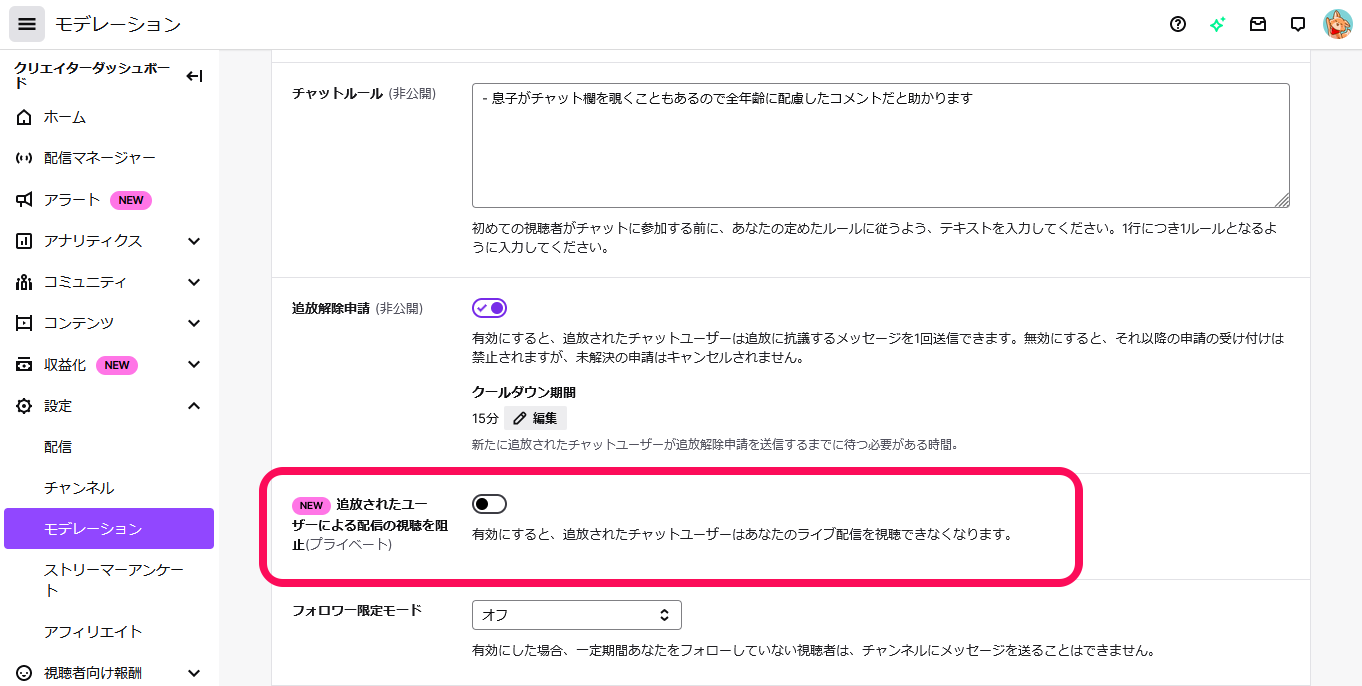Click inside the チャットルール text area
This screenshot has height=686, width=1362.
pyautogui.click(x=880, y=145)
